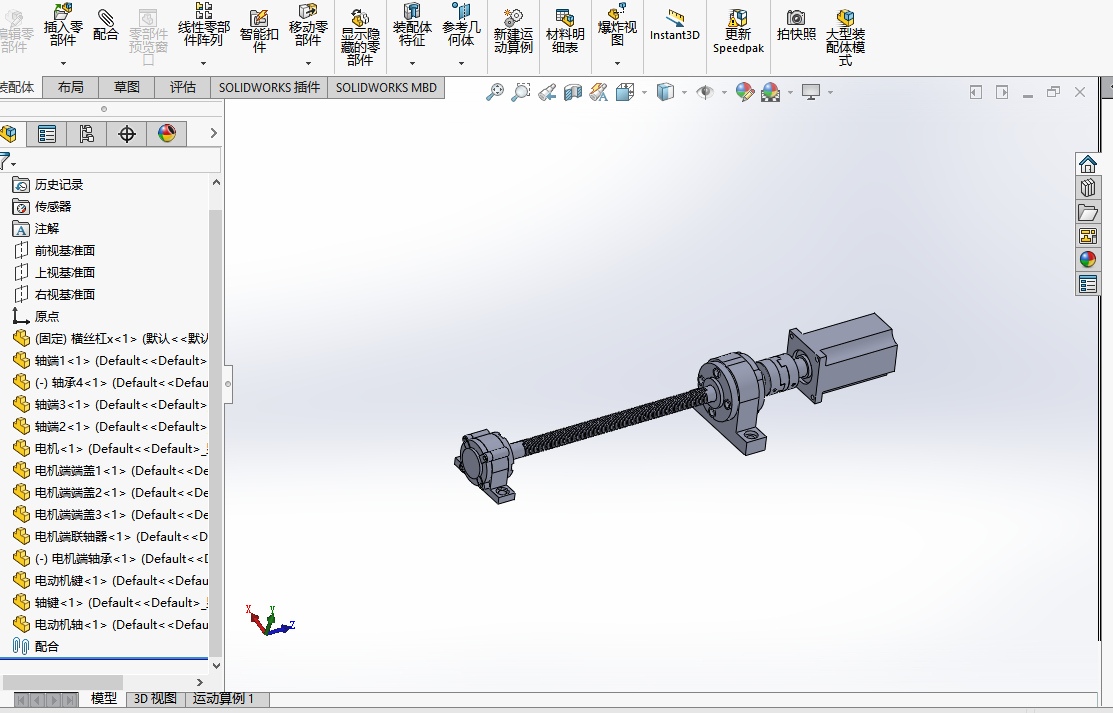Click the Mate (配合) tool icon
The image size is (1113, 713).
pyautogui.click(x=106, y=26)
